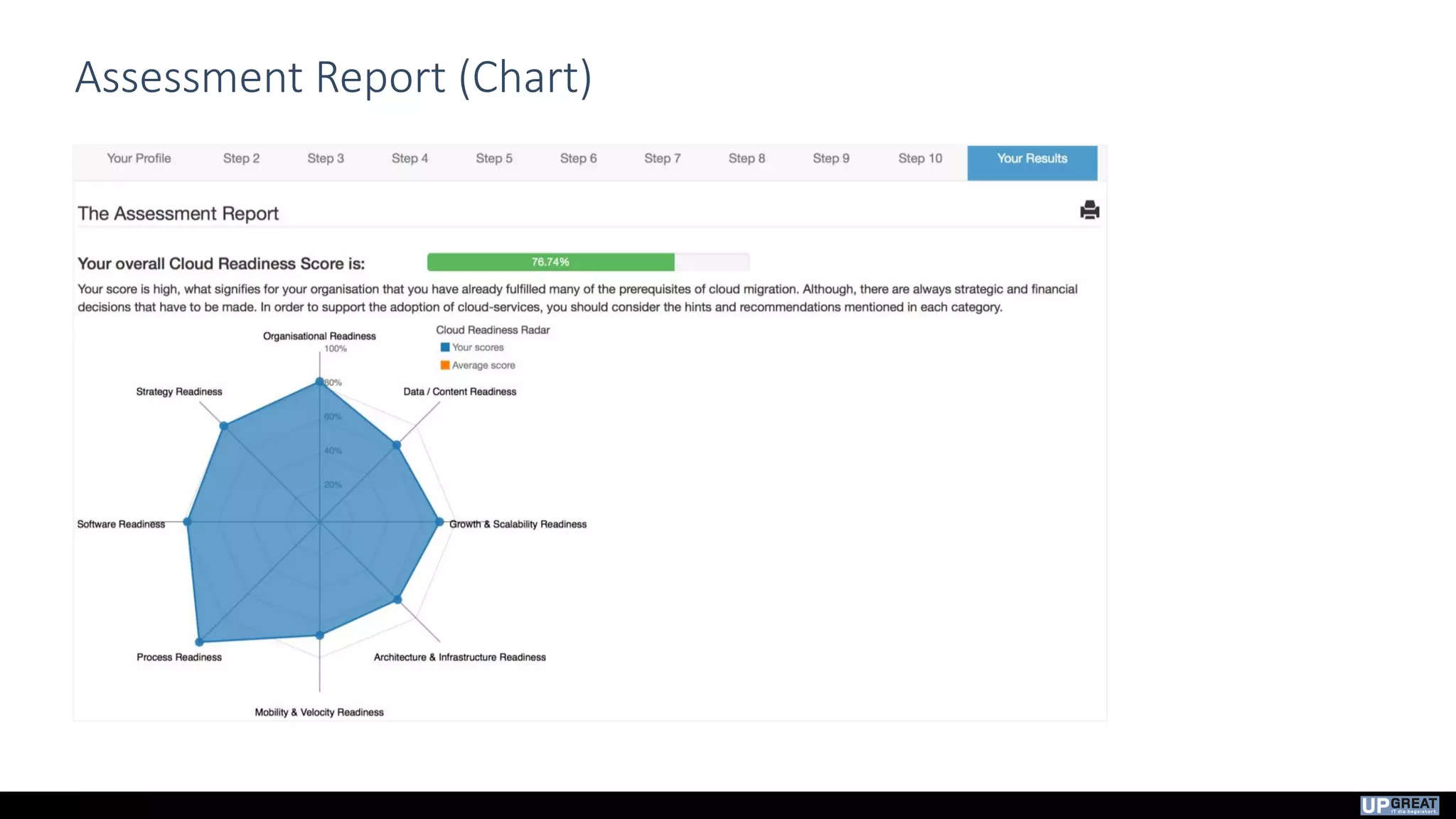Click the Mobility & Velocity data point

(319, 636)
